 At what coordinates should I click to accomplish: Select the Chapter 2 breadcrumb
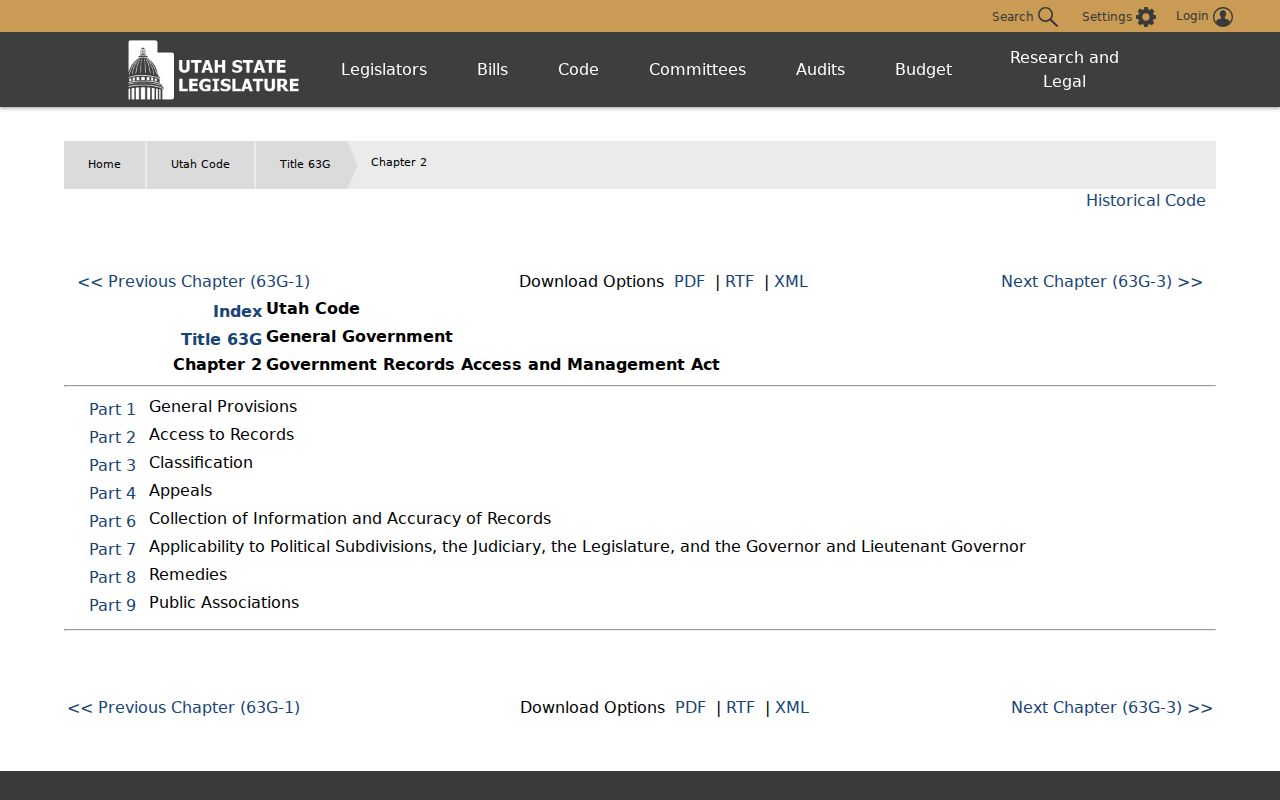pyautogui.click(x=399, y=162)
